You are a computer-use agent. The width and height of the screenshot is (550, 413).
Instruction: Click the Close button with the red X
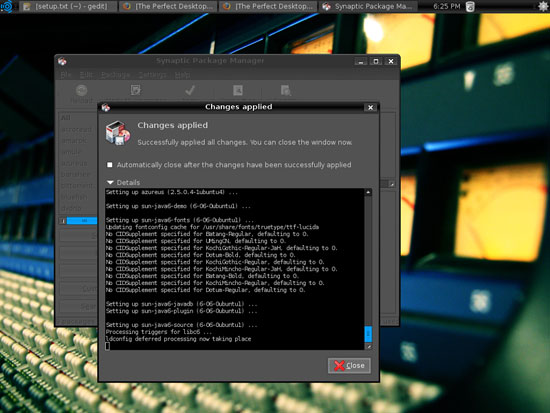[349, 366]
